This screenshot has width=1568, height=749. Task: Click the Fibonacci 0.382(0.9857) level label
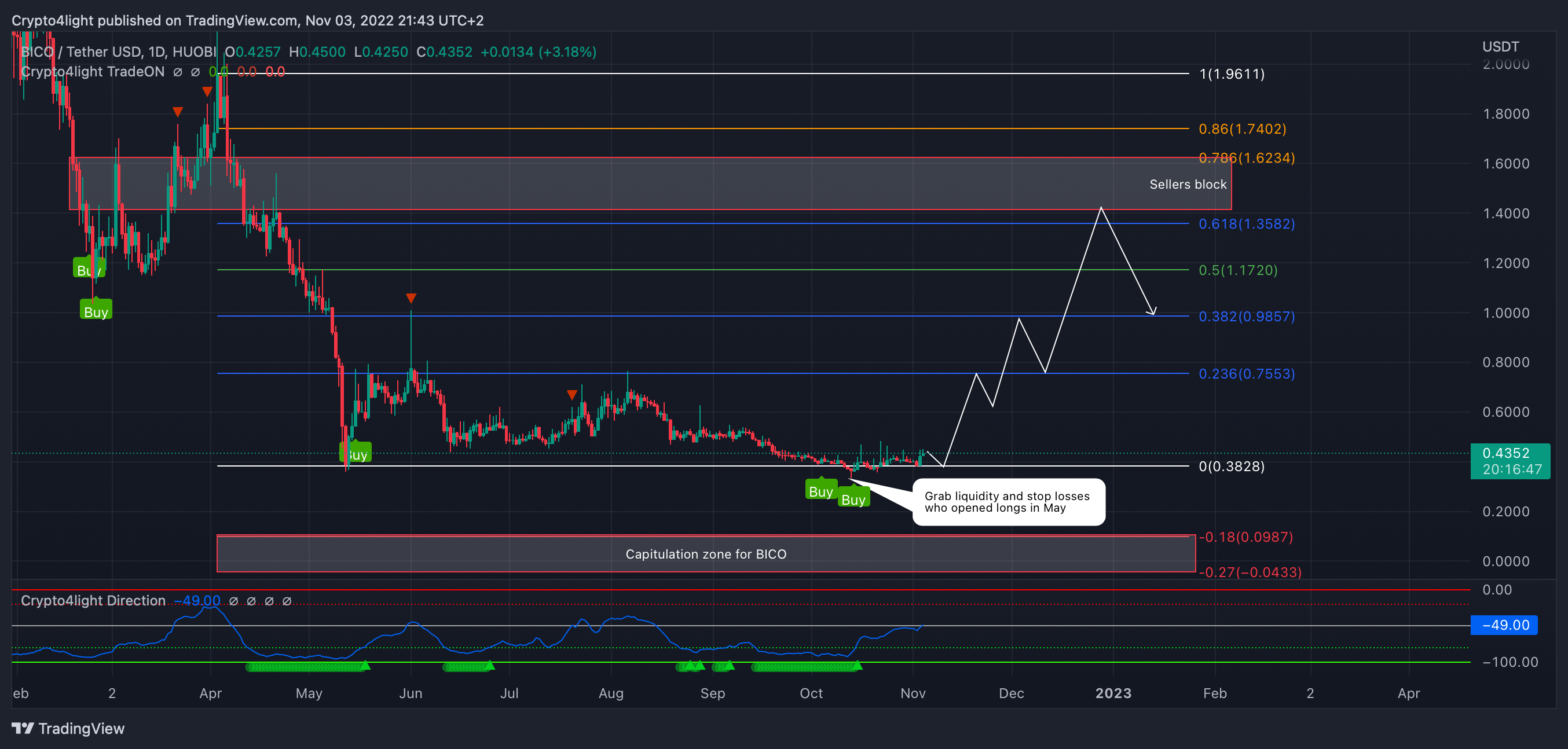point(1247,316)
